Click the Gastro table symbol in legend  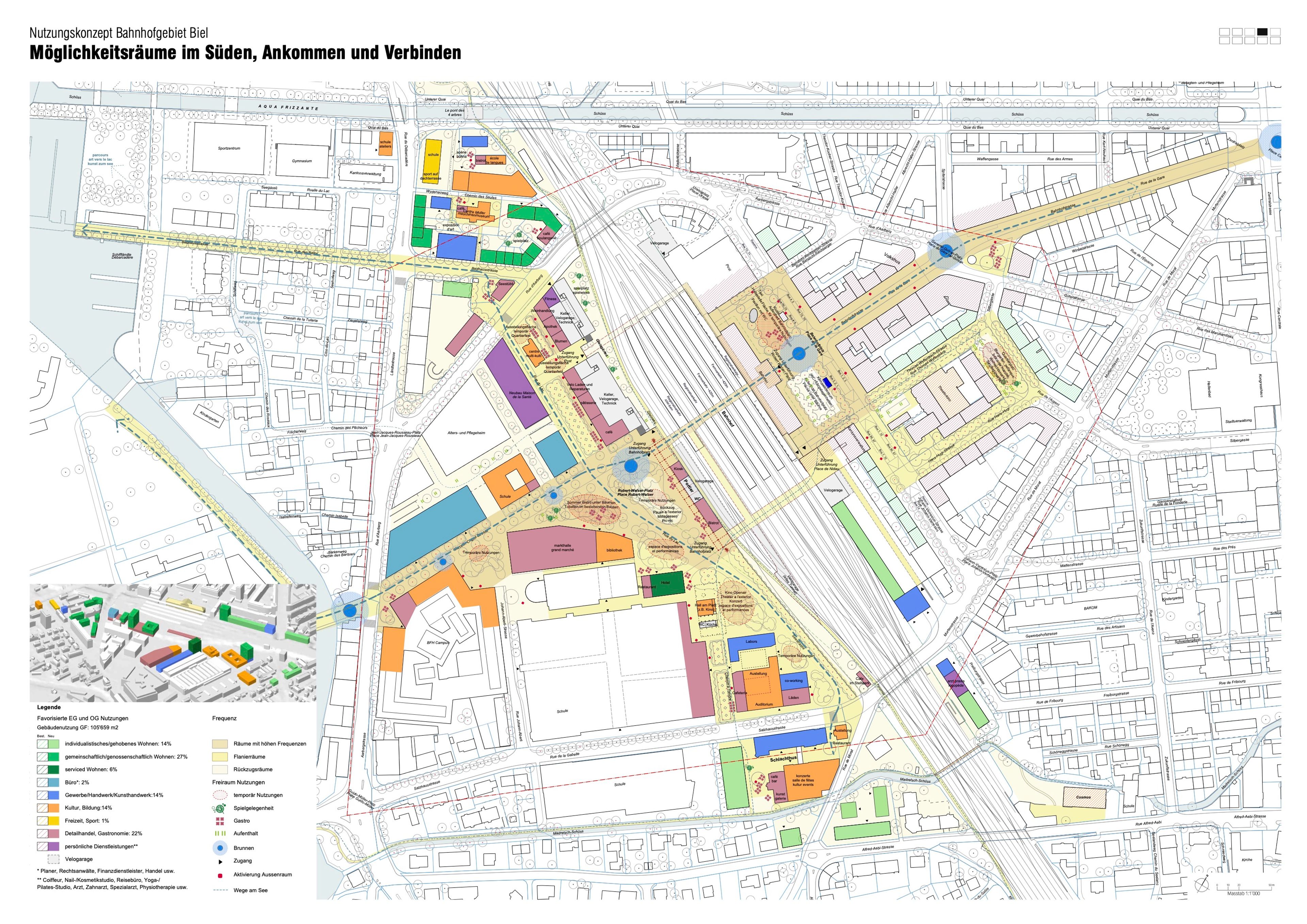pyautogui.click(x=220, y=821)
